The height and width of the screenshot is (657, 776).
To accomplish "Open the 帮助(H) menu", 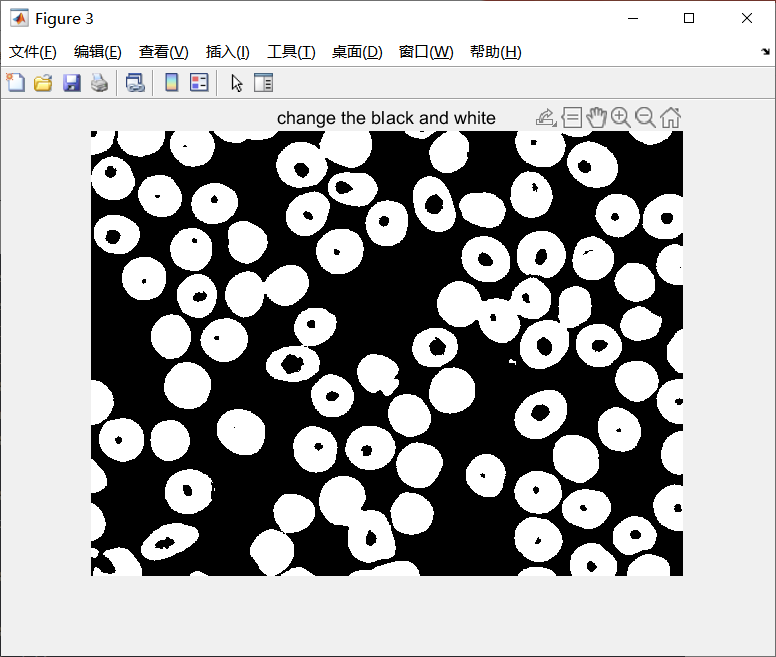I will tap(495, 51).
